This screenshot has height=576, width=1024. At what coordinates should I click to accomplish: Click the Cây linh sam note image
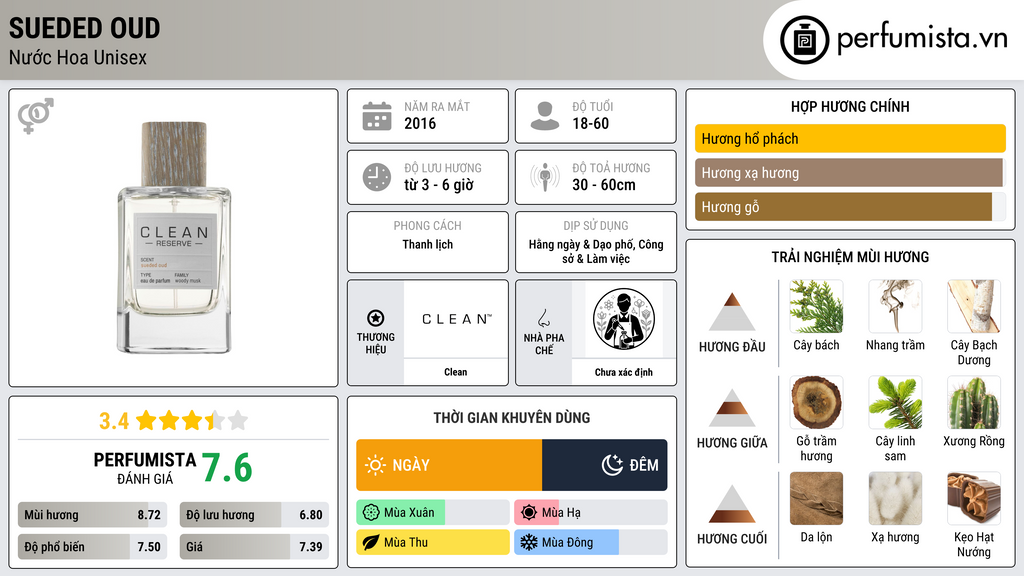coord(895,402)
